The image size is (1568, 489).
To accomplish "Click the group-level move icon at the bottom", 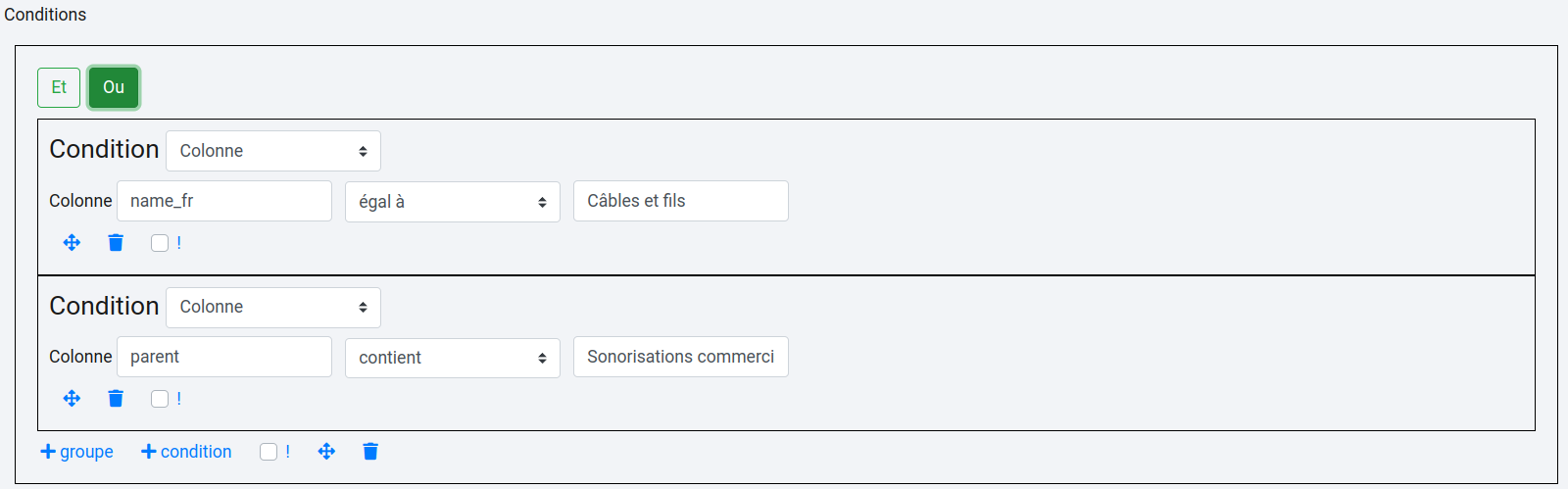I will pyautogui.click(x=326, y=451).
